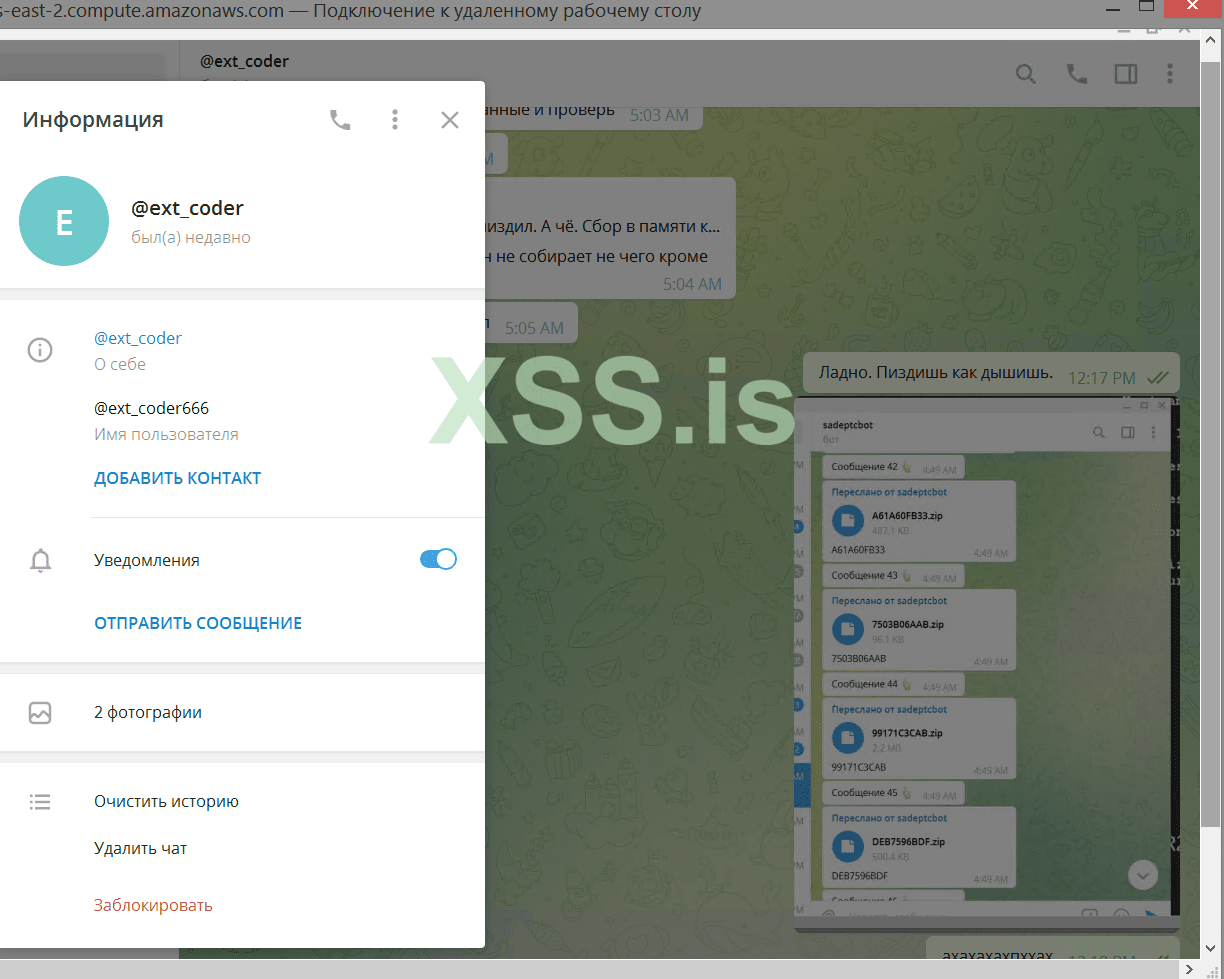Click the message bubble timestamped 5:05 AM
The width and height of the screenshot is (1224, 979).
[531, 323]
